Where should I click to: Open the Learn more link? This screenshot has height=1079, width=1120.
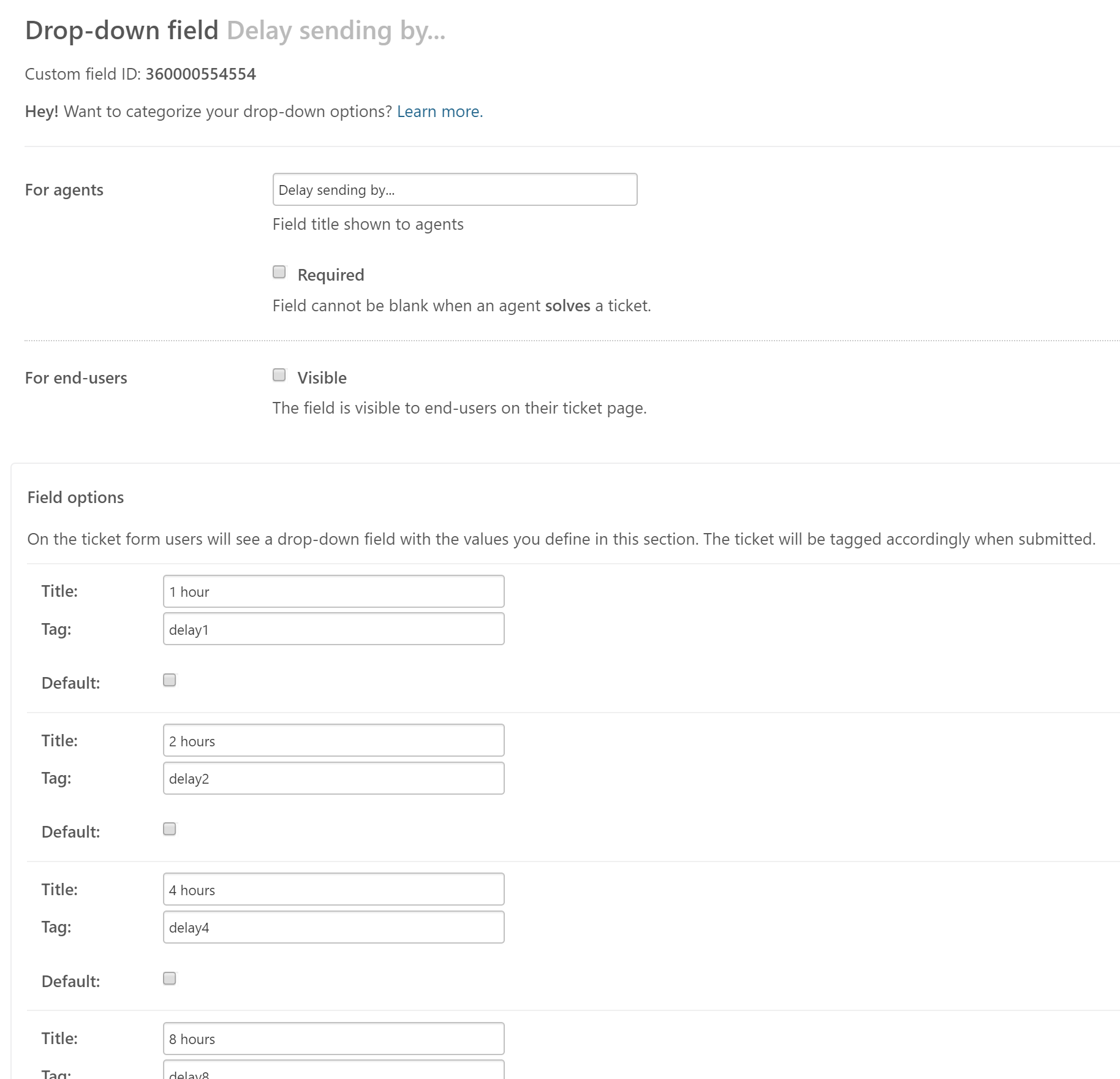coord(439,112)
